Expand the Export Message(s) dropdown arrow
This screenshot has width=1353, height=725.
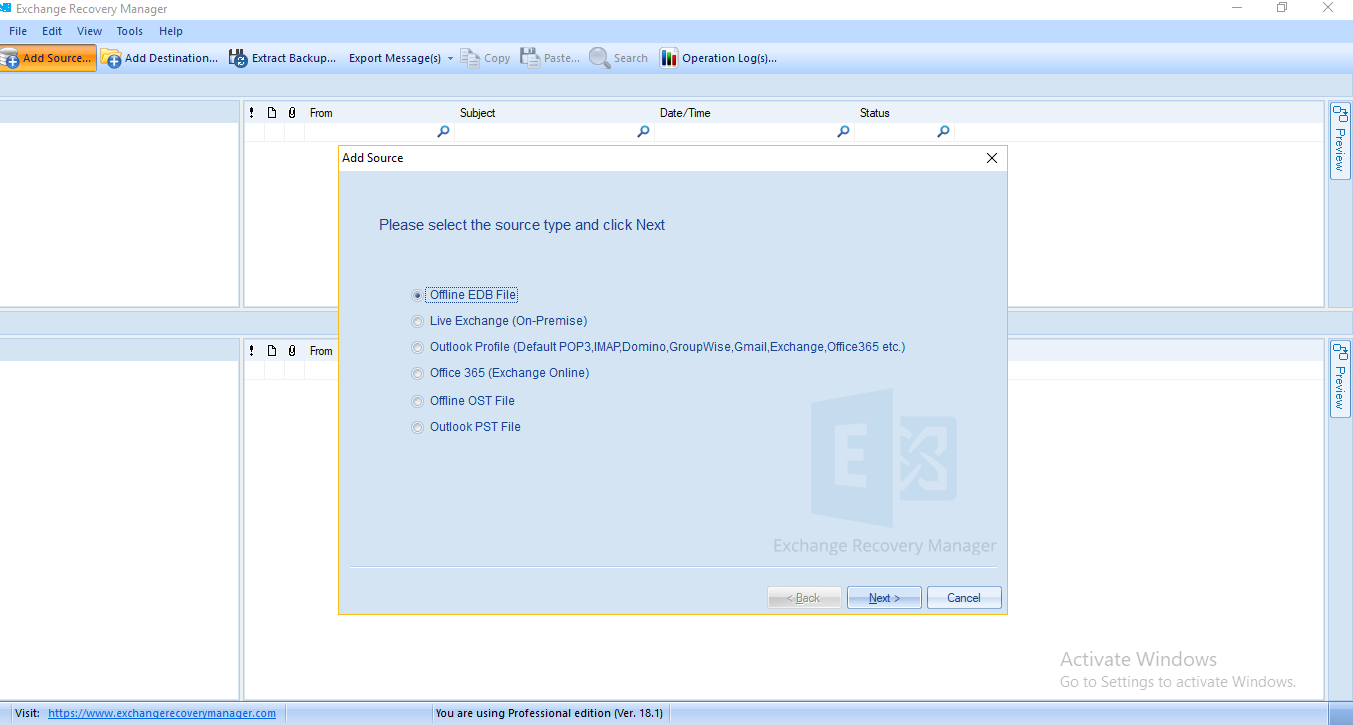click(450, 58)
